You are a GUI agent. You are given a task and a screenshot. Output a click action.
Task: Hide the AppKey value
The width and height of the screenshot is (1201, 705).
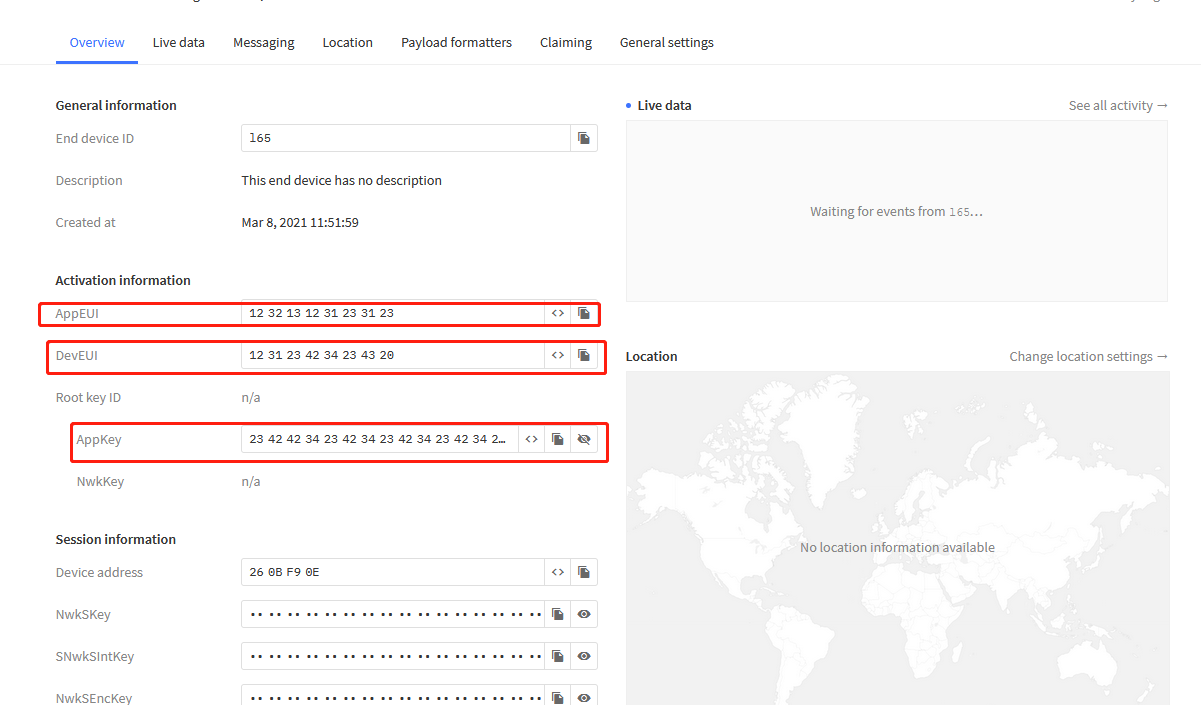click(x=584, y=439)
